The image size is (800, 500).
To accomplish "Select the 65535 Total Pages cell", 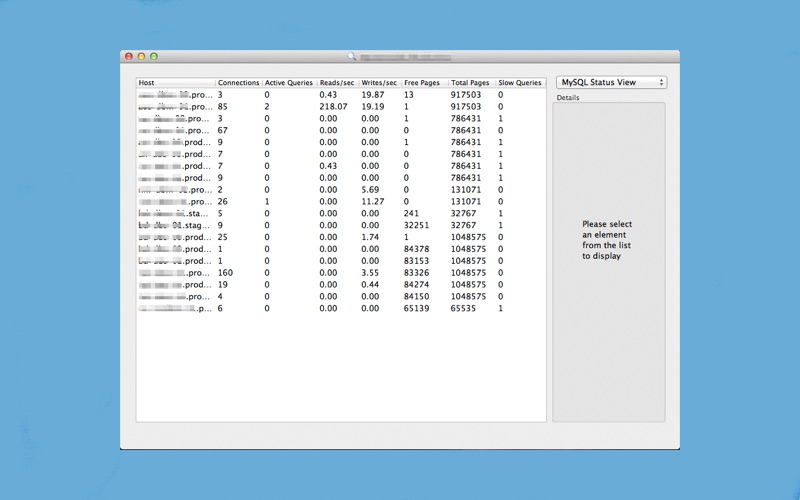I will coord(463,308).
